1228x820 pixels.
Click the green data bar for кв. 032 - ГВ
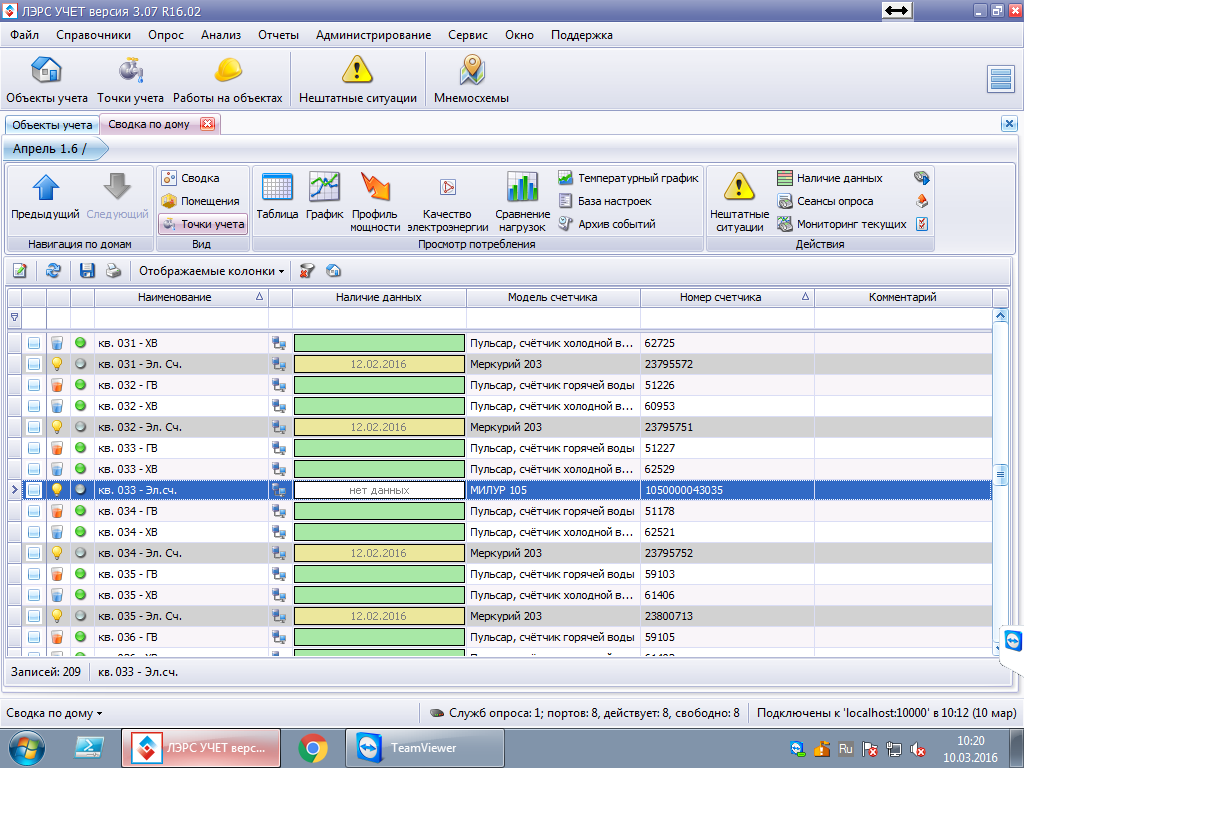tap(379, 385)
